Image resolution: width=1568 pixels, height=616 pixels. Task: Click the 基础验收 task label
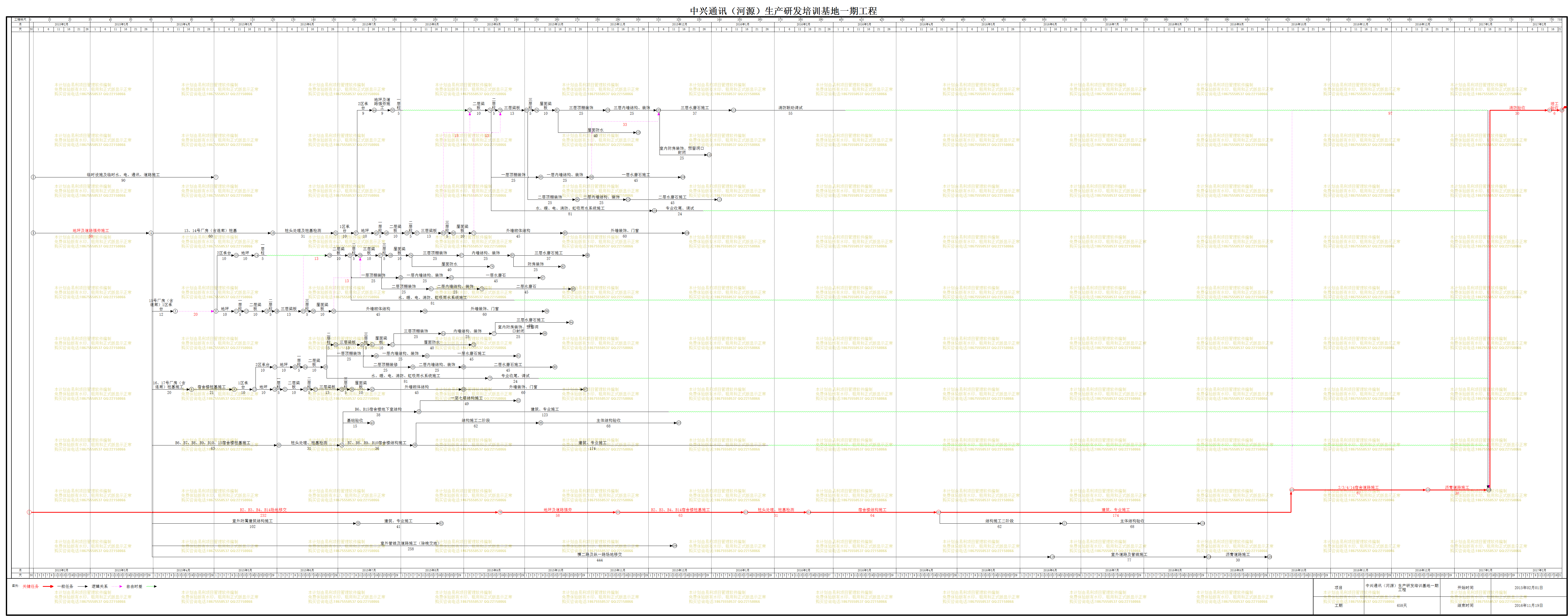pyautogui.click(x=355, y=421)
